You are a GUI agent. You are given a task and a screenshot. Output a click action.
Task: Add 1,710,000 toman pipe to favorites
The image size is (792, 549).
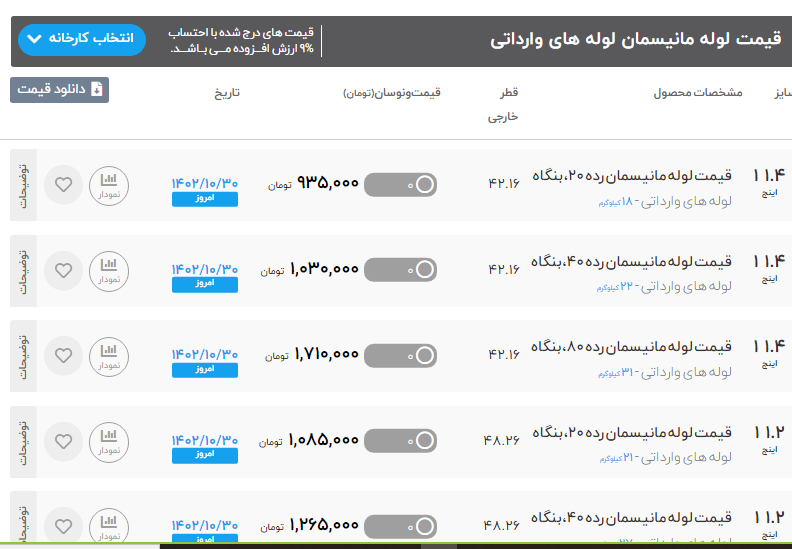[x=63, y=355]
